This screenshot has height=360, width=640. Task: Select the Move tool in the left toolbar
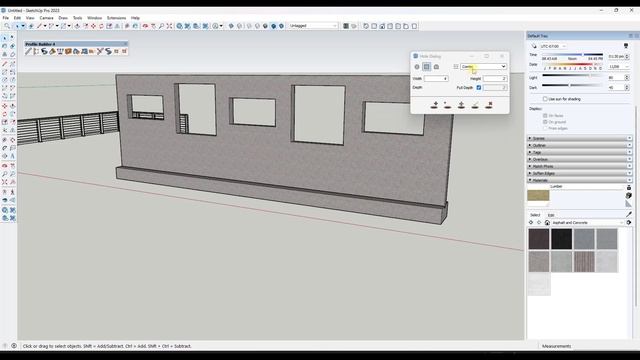(4, 106)
